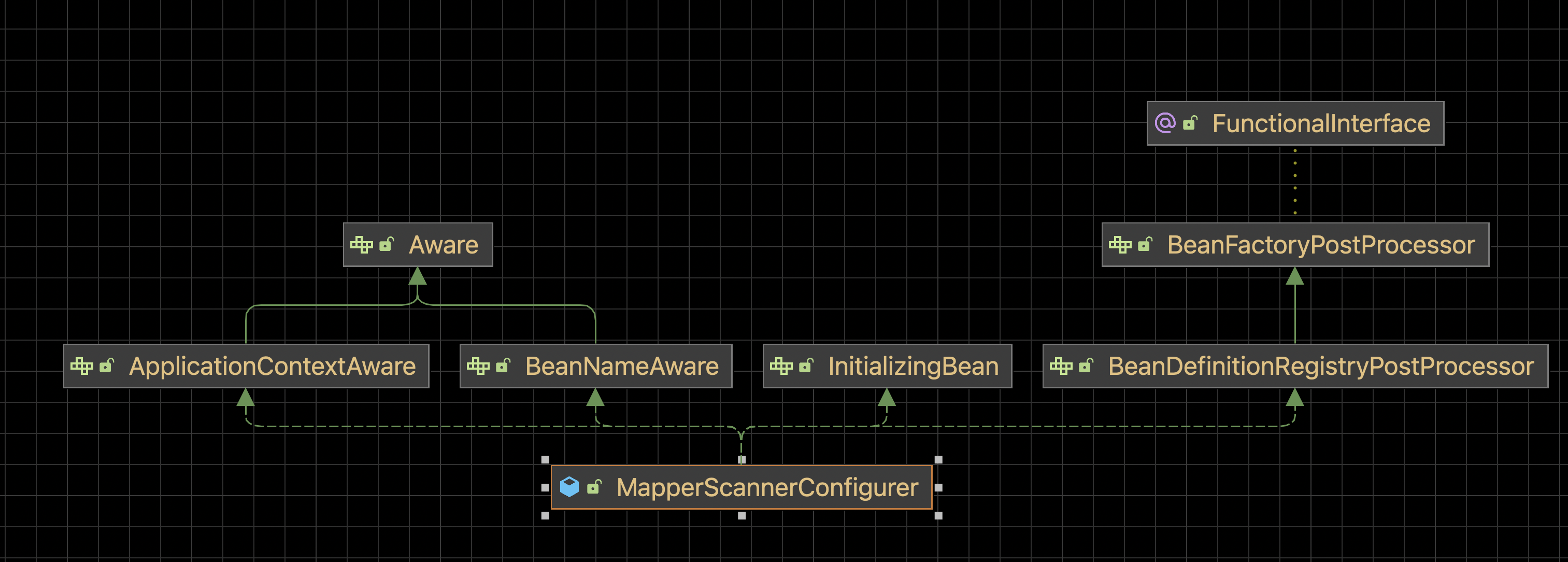Image resolution: width=1568 pixels, height=562 pixels.
Task: Select the MapperScannerConfigurer class node
Action: pos(742,487)
